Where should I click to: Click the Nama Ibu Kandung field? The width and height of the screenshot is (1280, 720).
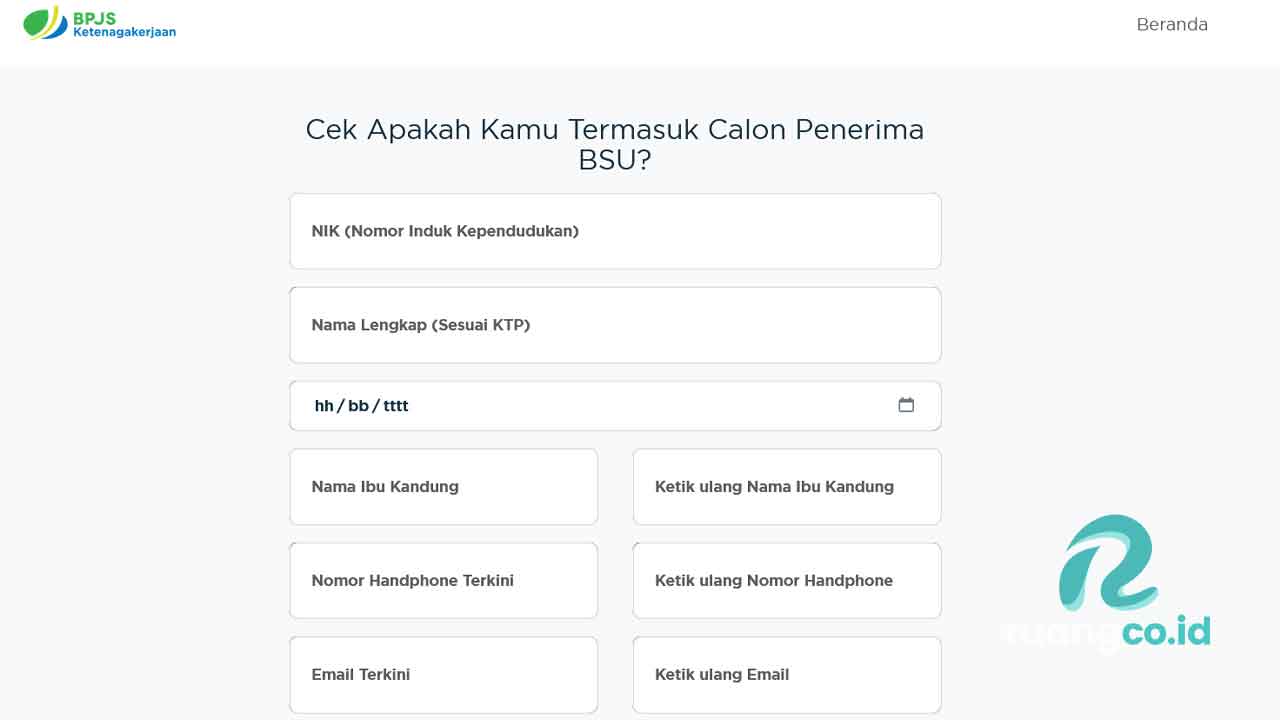[x=443, y=487]
